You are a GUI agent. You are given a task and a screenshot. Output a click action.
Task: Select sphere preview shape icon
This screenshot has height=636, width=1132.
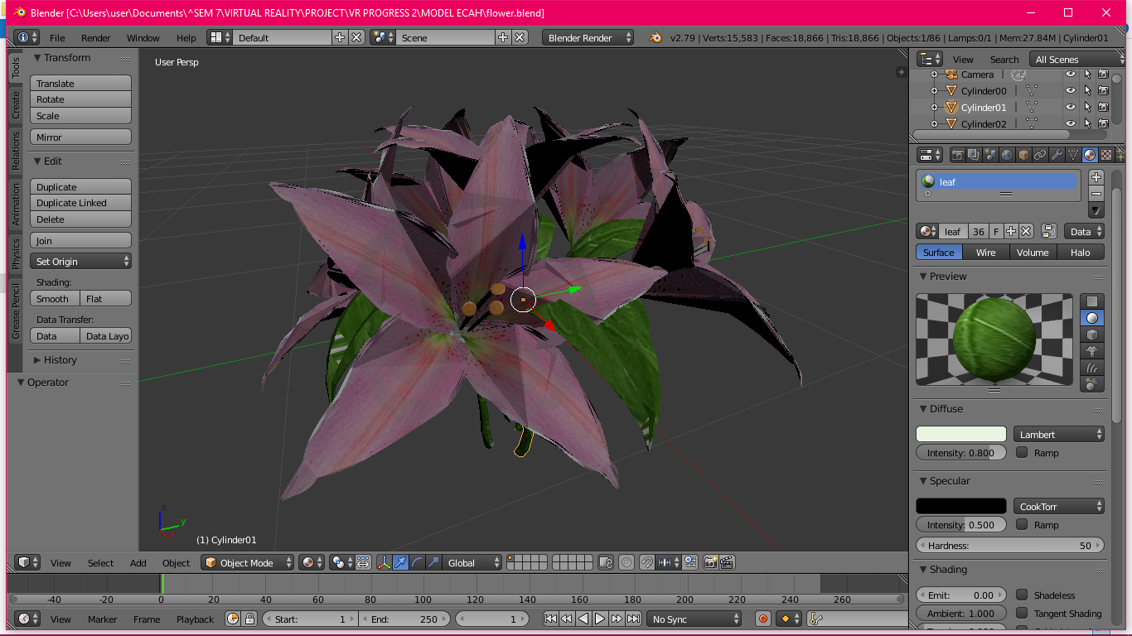click(1092, 318)
